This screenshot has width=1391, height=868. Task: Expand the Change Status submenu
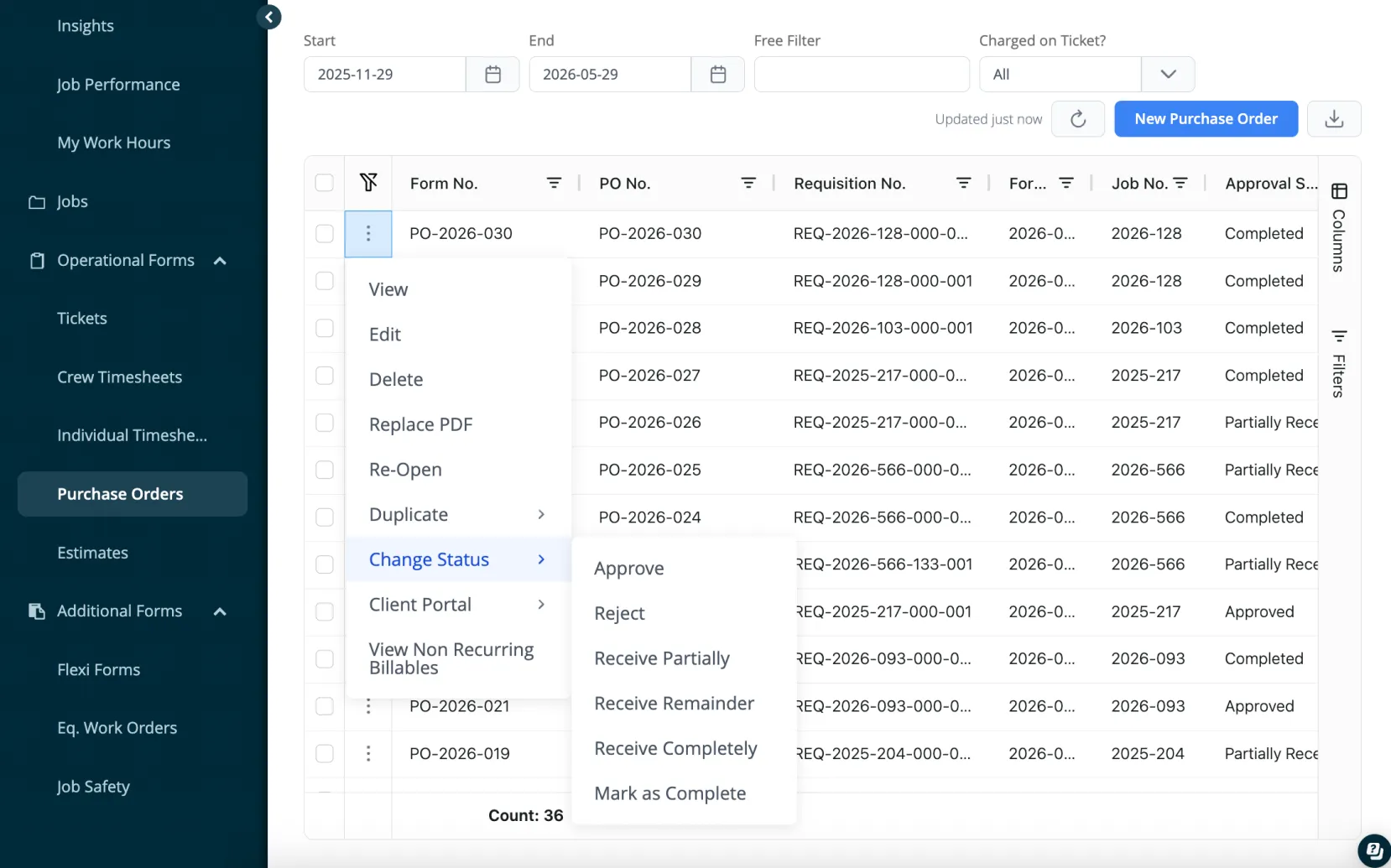458,559
